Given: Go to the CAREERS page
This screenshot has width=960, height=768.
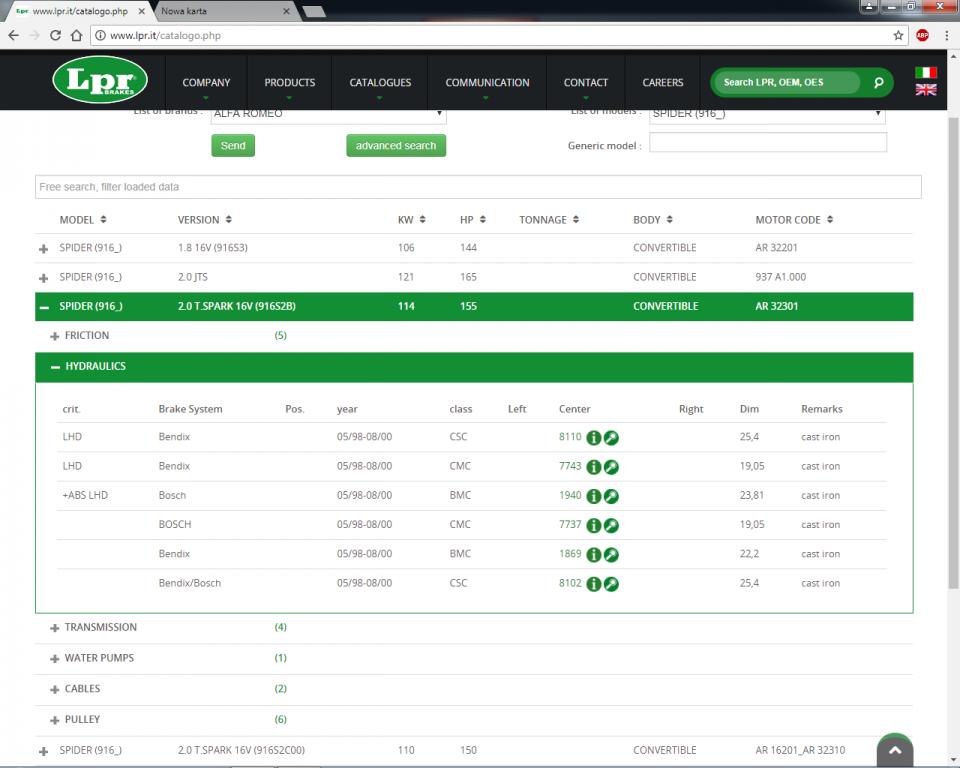Looking at the screenshot, I should coord(662,83).
